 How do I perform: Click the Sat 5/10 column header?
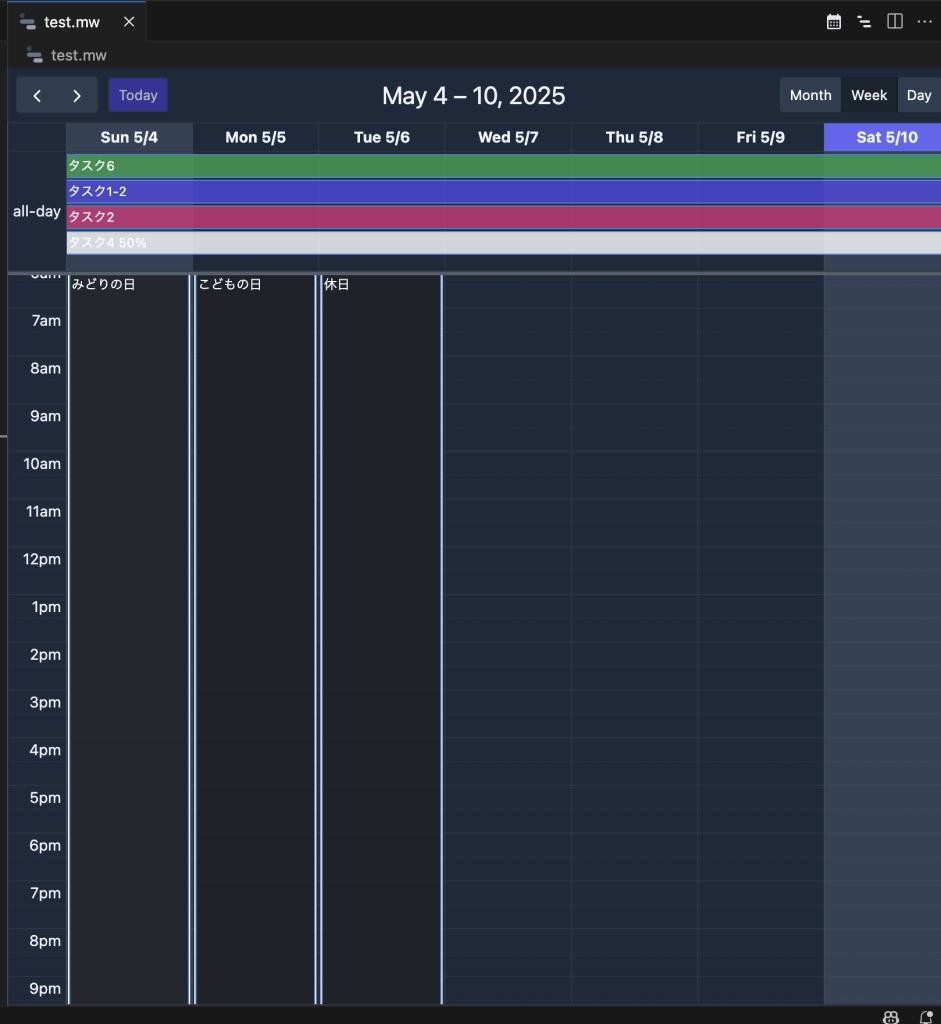(886, 138)
